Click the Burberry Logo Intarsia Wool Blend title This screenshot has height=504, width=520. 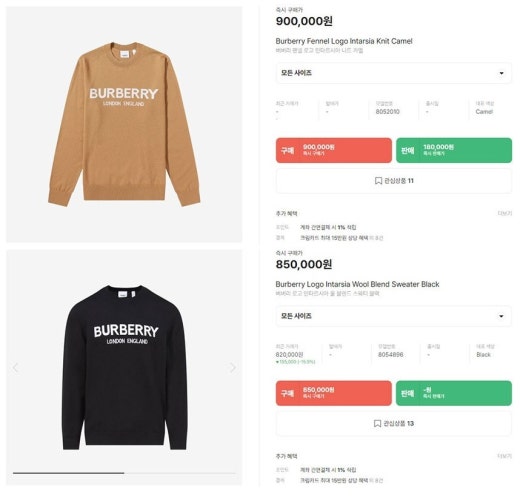pyautogui.click(x=357, y=284)
